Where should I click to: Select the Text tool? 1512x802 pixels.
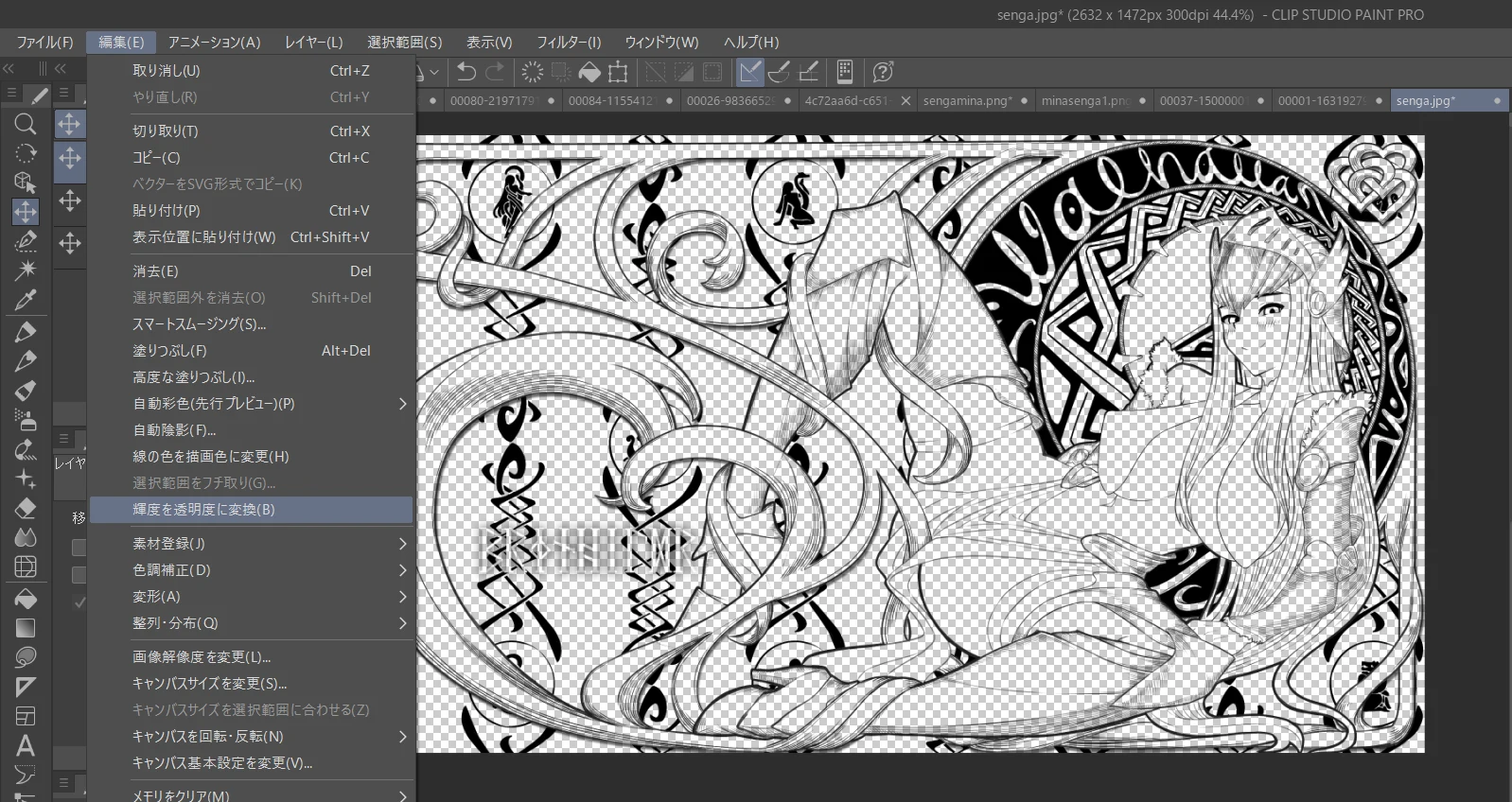(x=26, y=745)
